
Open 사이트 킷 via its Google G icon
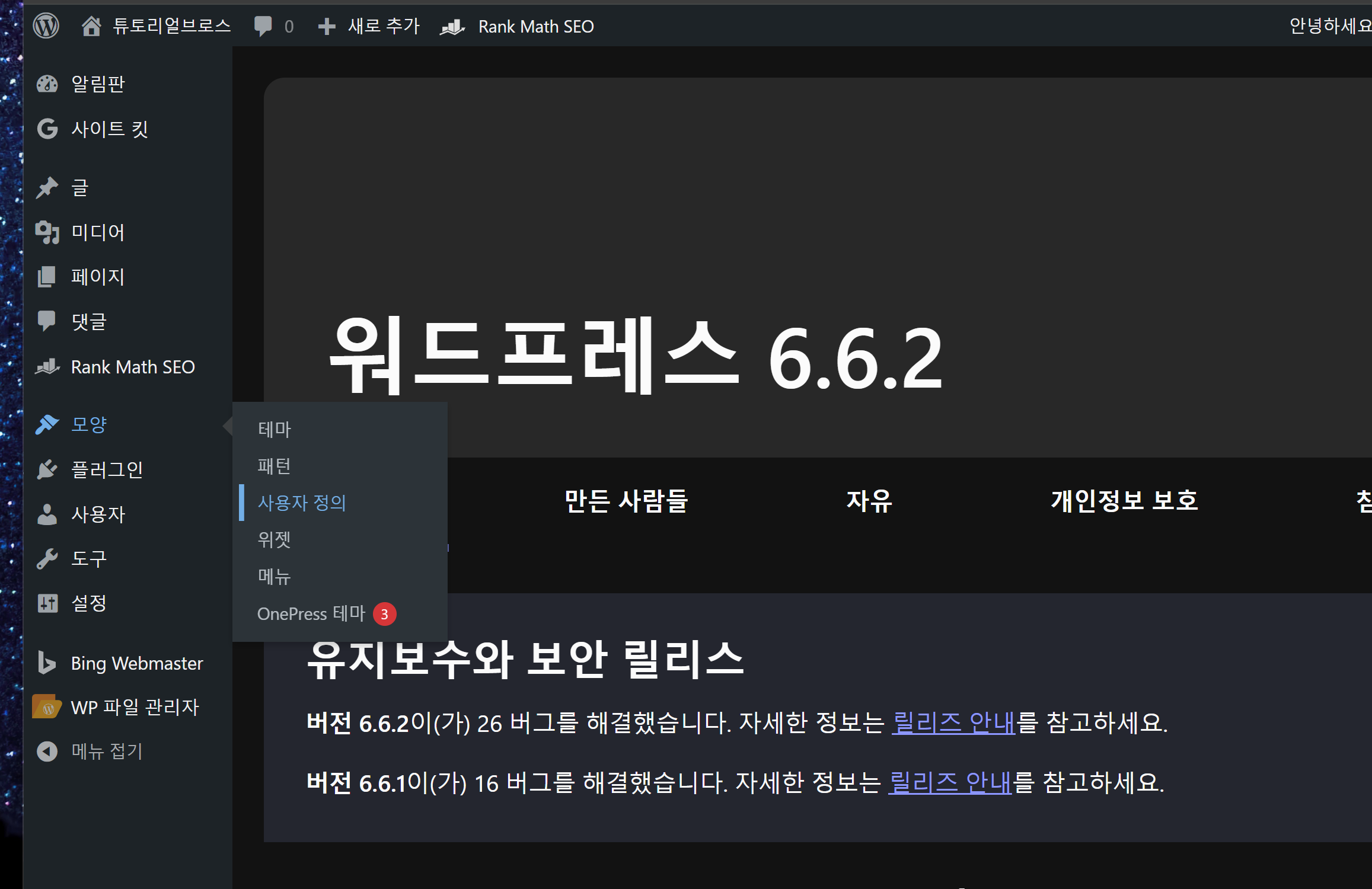point(47,129)
